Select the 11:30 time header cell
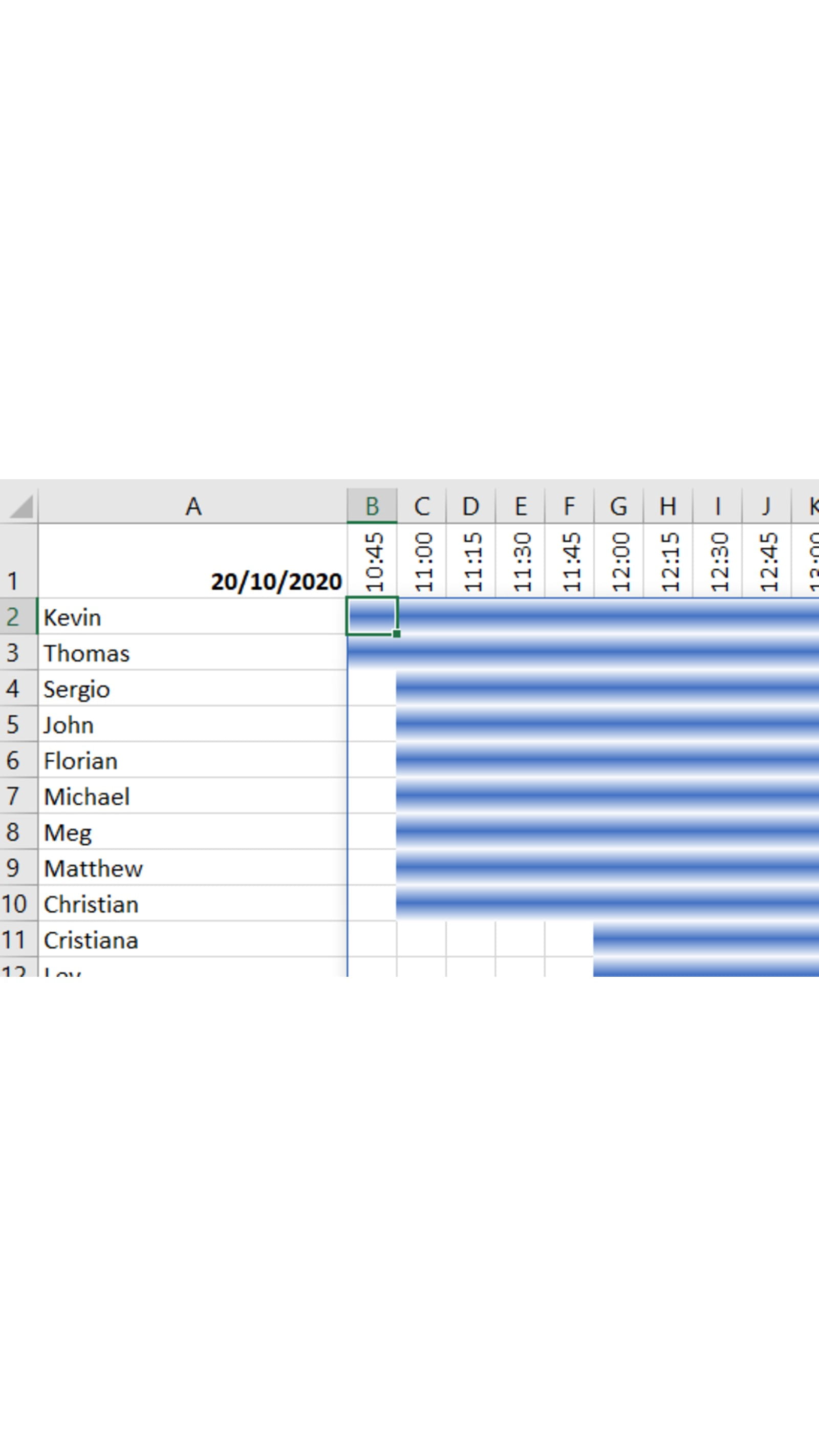This screenshot has height=1456, width=819. point(520,561)
